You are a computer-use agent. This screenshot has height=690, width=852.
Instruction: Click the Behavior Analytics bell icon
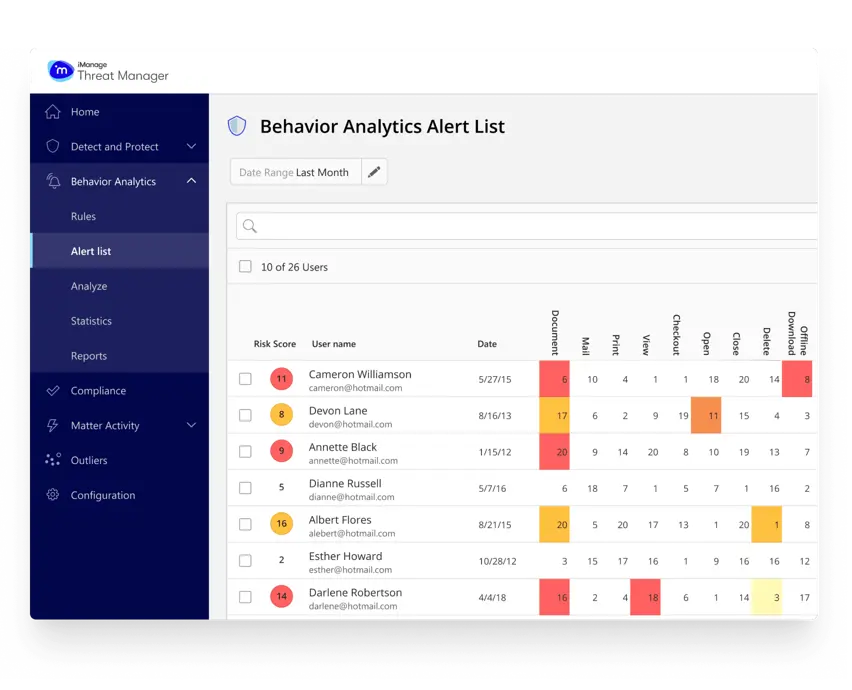tap(53, 181)
